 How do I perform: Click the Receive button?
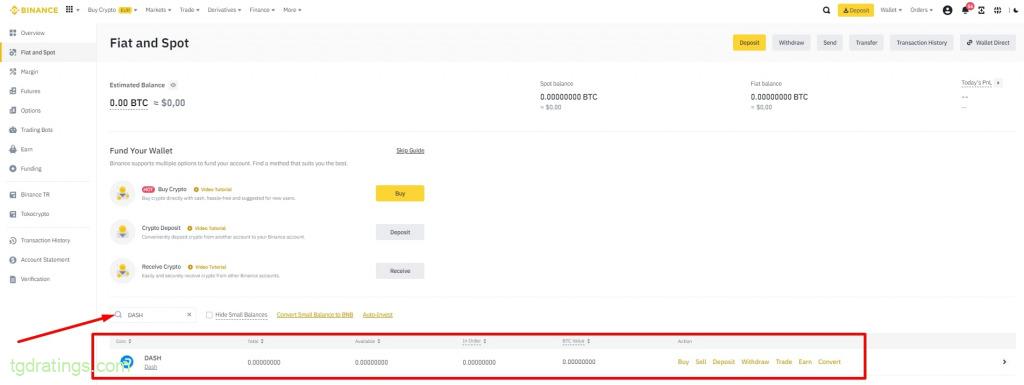[x=400, y=271]
